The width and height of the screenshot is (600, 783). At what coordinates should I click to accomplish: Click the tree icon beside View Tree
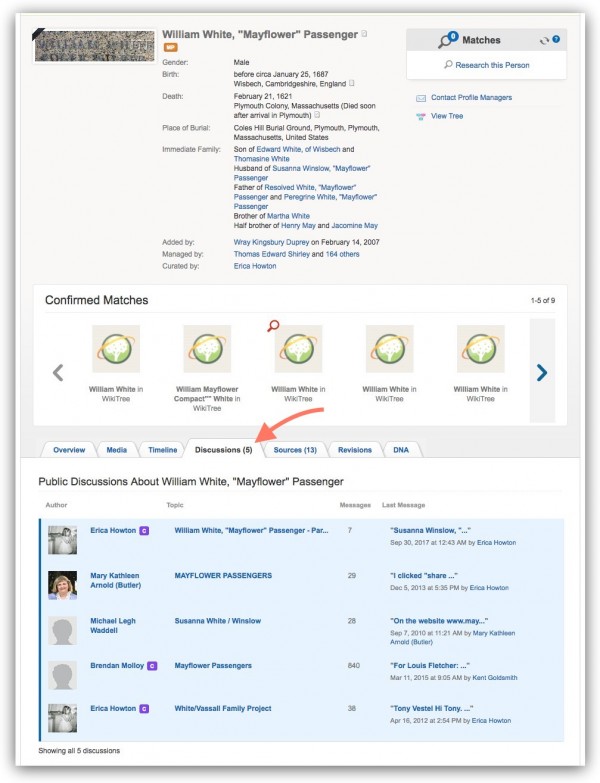421,116
